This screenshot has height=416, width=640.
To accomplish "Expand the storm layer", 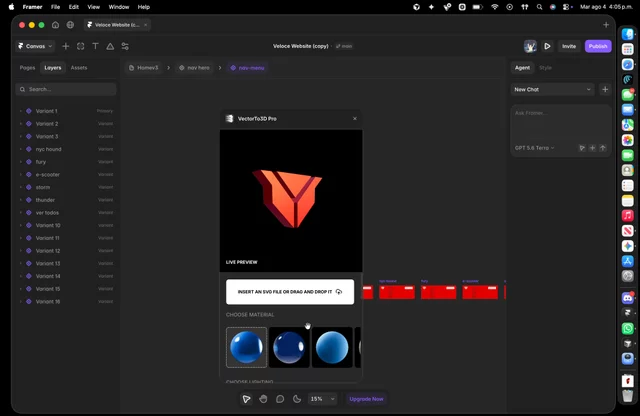I will (20, 187).
